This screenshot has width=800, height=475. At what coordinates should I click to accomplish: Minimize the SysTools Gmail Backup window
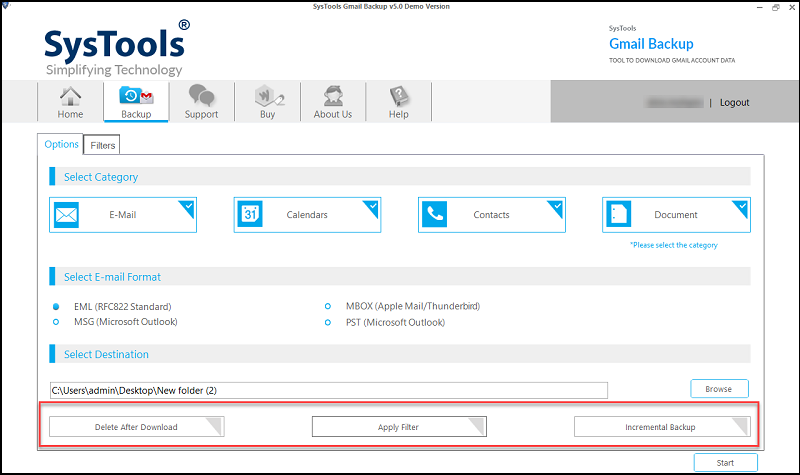(759, 7)
